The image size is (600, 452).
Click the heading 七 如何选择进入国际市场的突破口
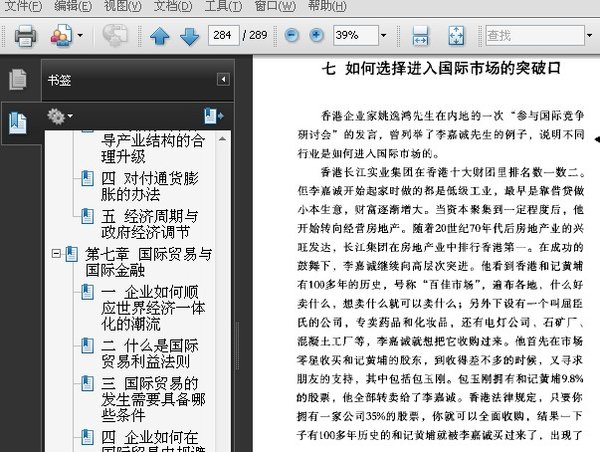(441, 69)
